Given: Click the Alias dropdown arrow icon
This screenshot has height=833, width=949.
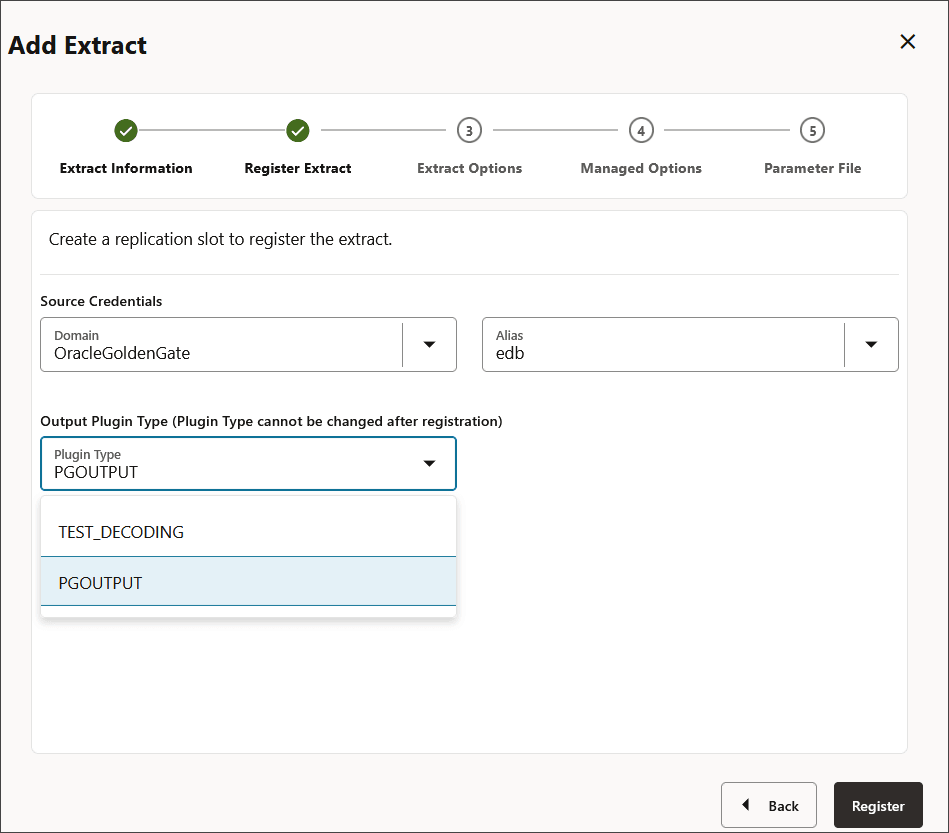Looking at the screenshot, I should (x=872, y=344).
